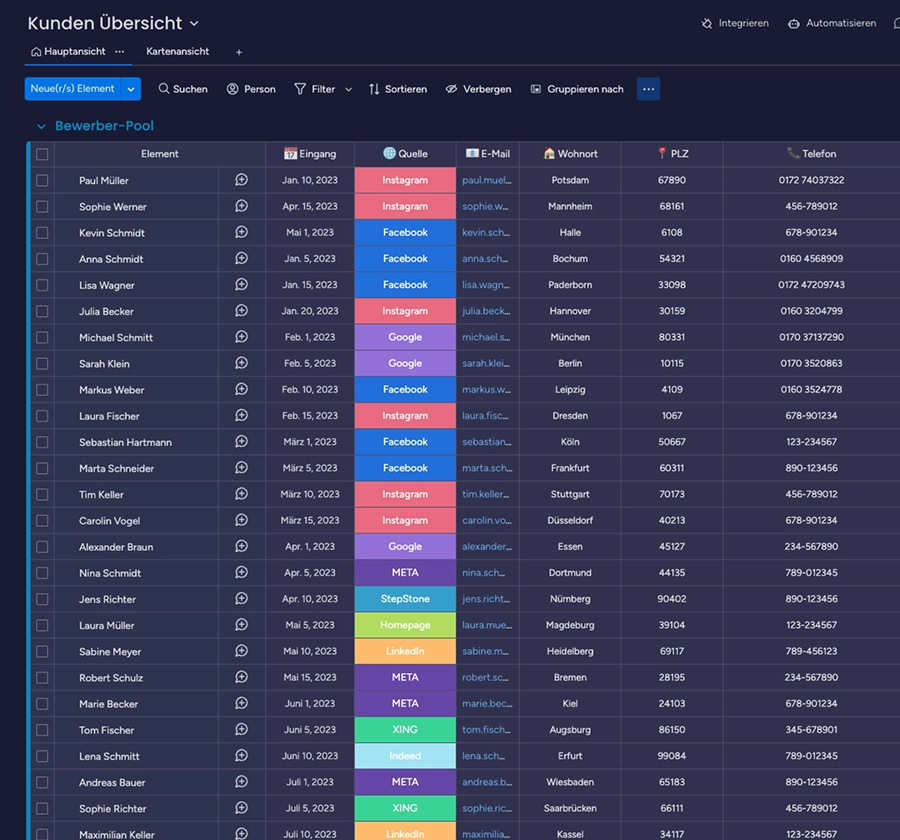Expand the Kunden Übersicht title dropdown
This screenshot has height=840, width=900.
[x=194, y=23]
